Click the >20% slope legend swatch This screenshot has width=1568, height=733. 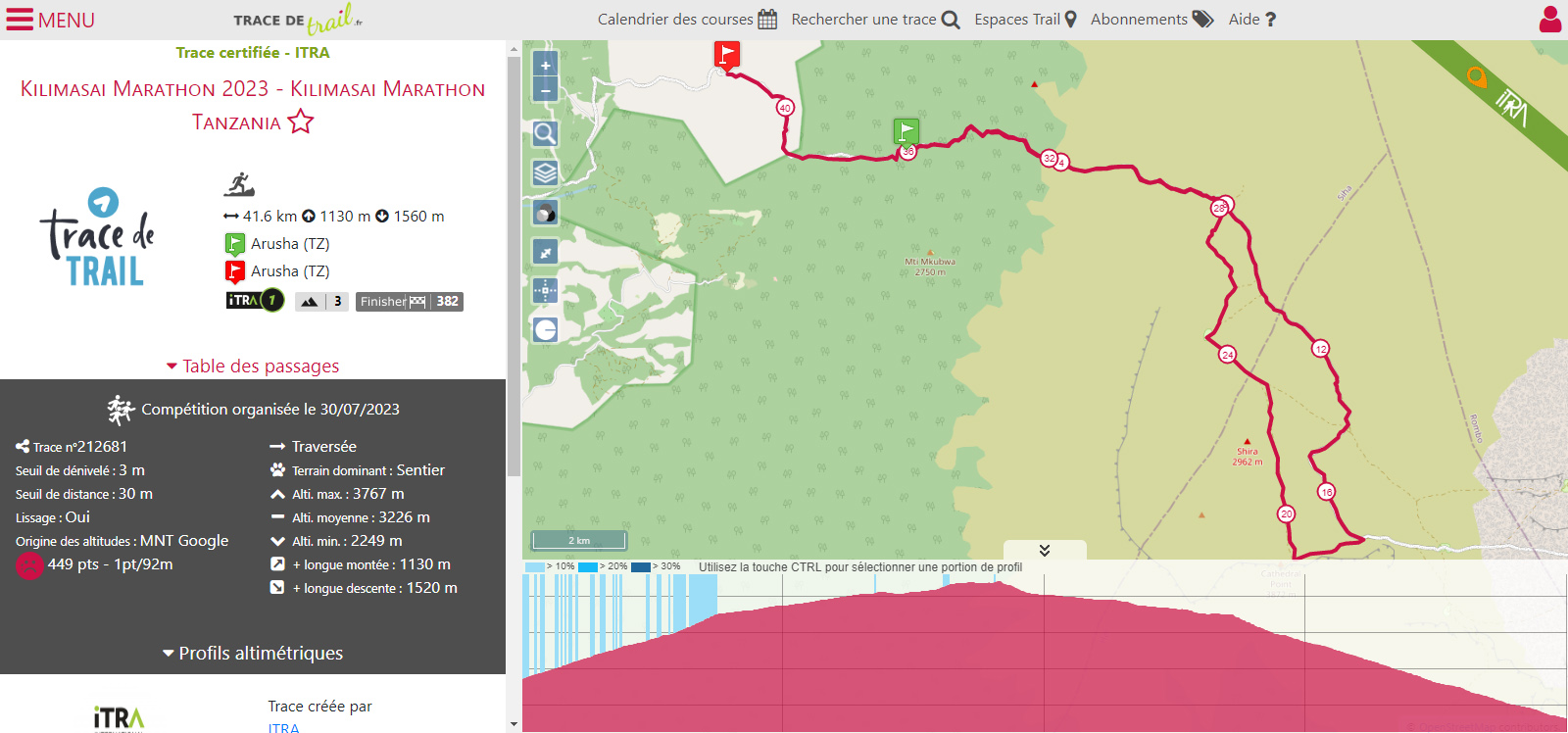tap(588, 567)
